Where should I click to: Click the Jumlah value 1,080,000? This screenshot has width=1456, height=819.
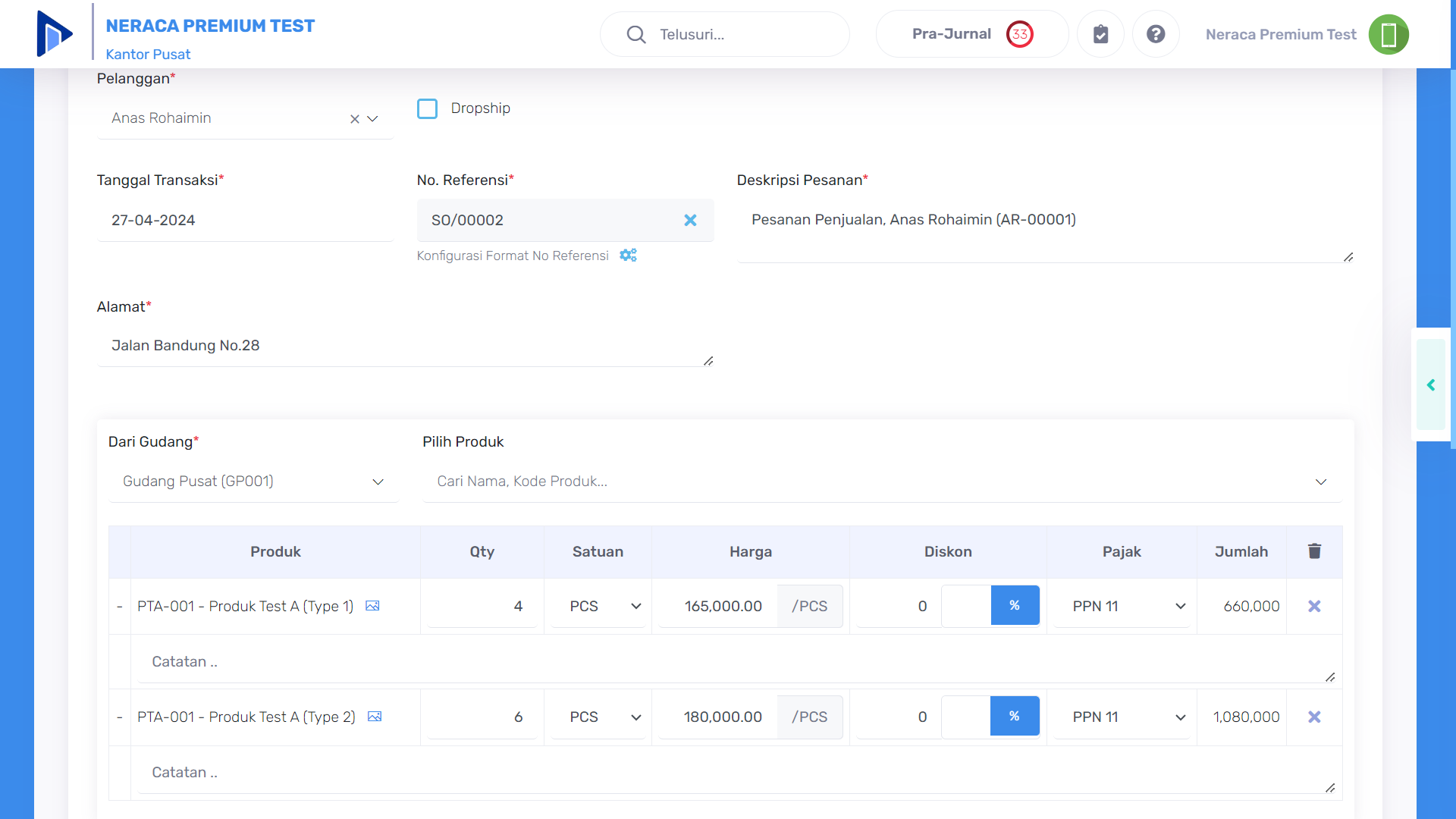point(1246,717)
